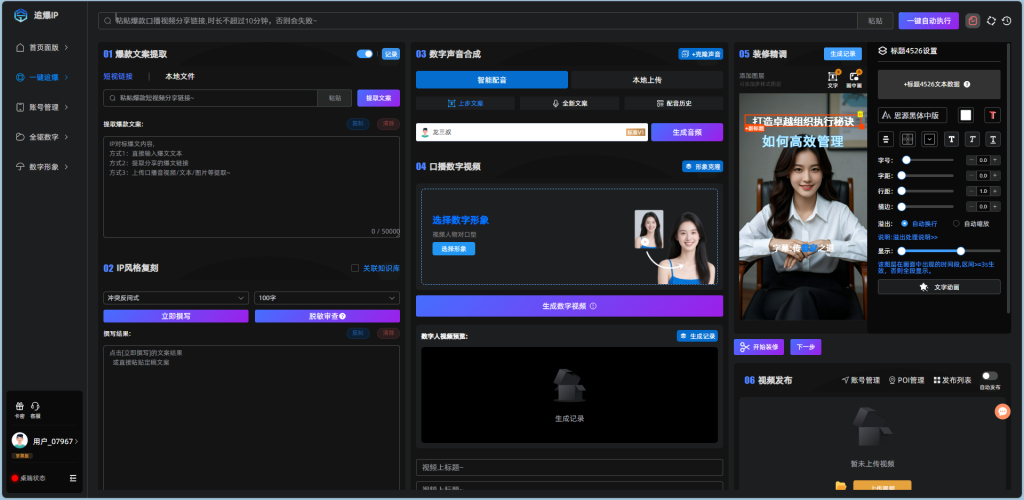Screen dimensions: 1024x500
Task: Click the history clock icon at top right
Action: [1007, 21]
